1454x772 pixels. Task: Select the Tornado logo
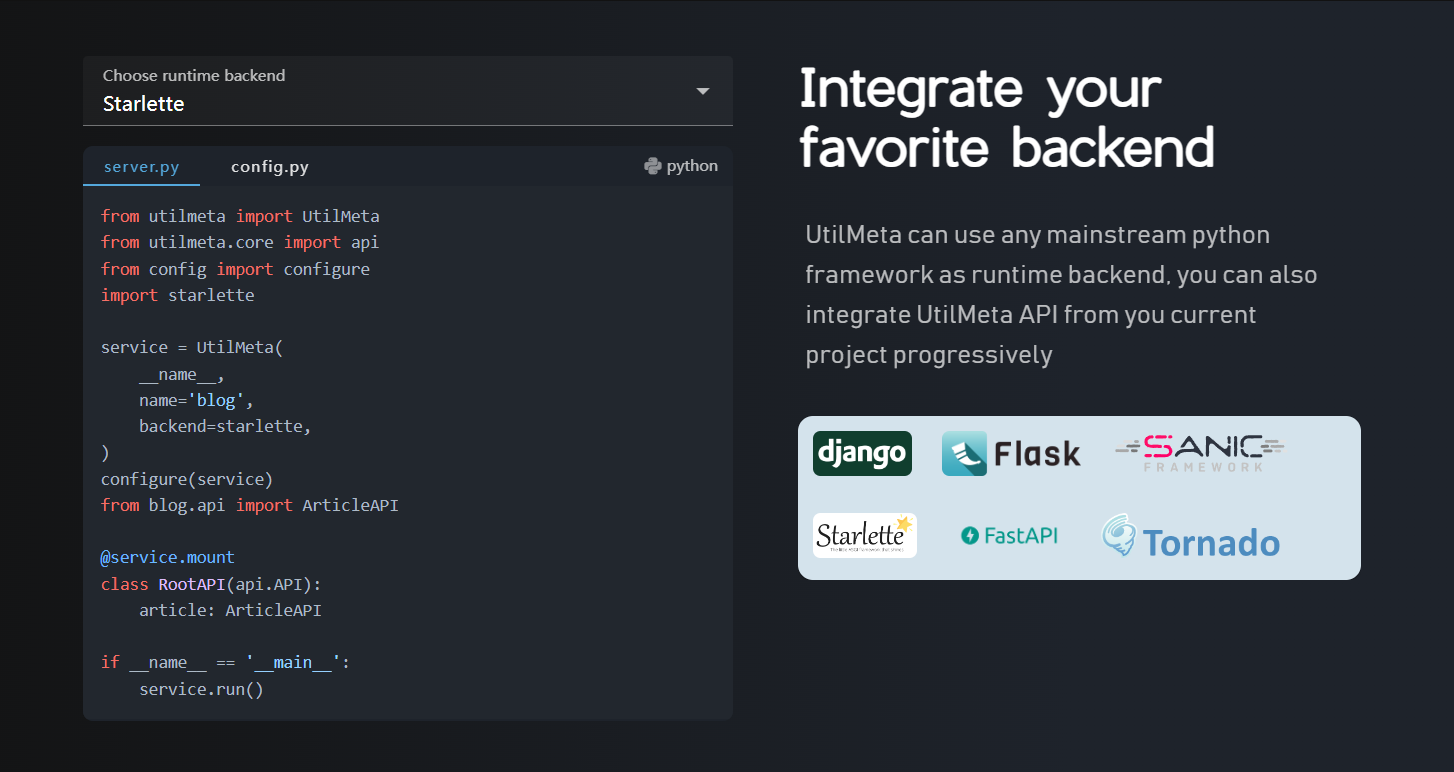click(x=1191, y=537)
